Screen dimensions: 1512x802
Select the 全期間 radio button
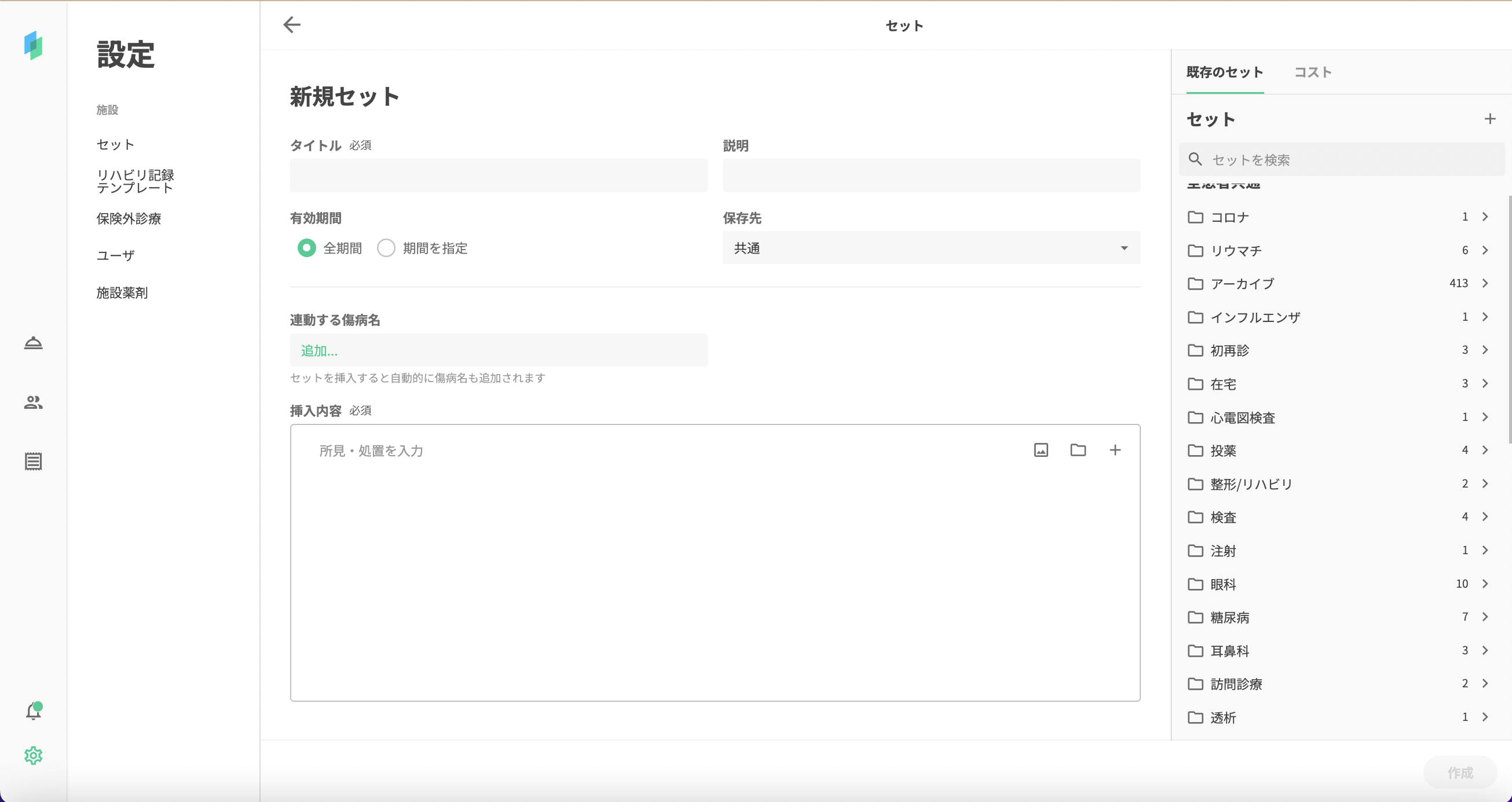306,248
